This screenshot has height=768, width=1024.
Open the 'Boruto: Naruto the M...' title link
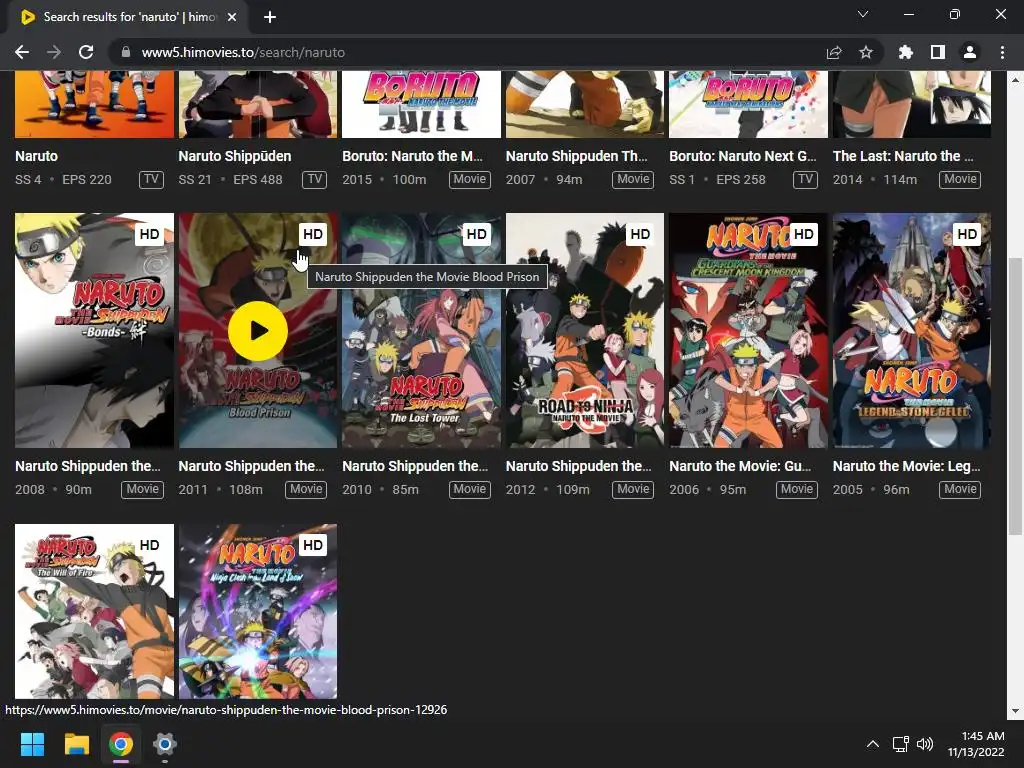(x=412, y=156)
